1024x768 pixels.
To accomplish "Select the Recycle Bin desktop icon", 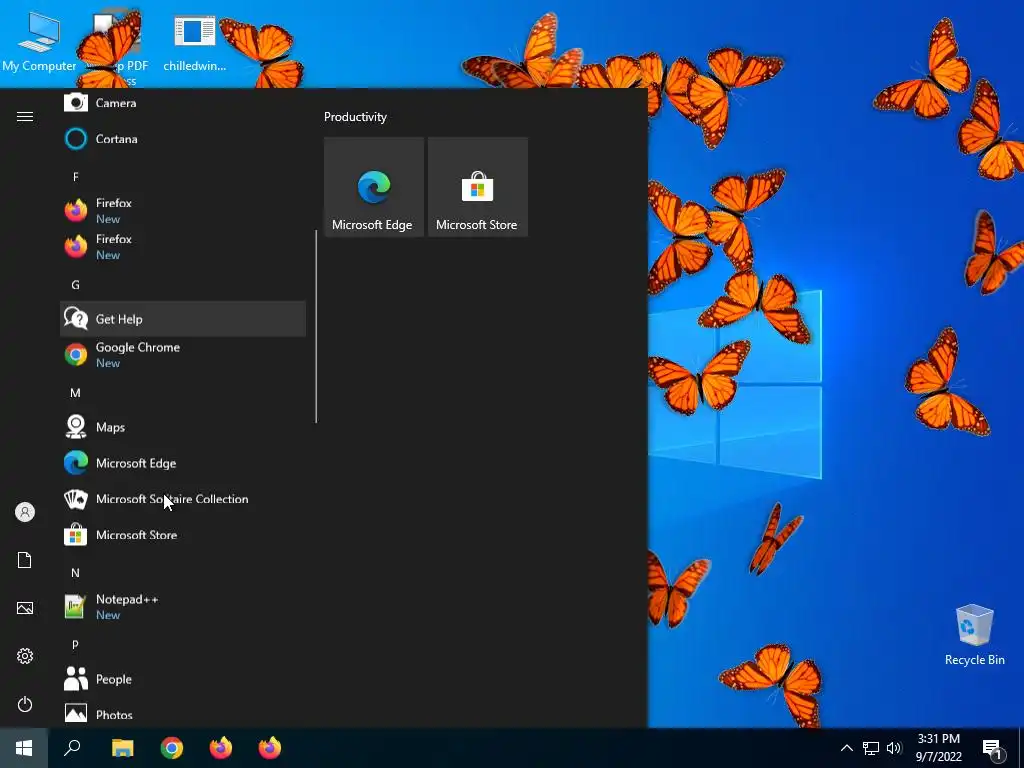I will point(974,635).
